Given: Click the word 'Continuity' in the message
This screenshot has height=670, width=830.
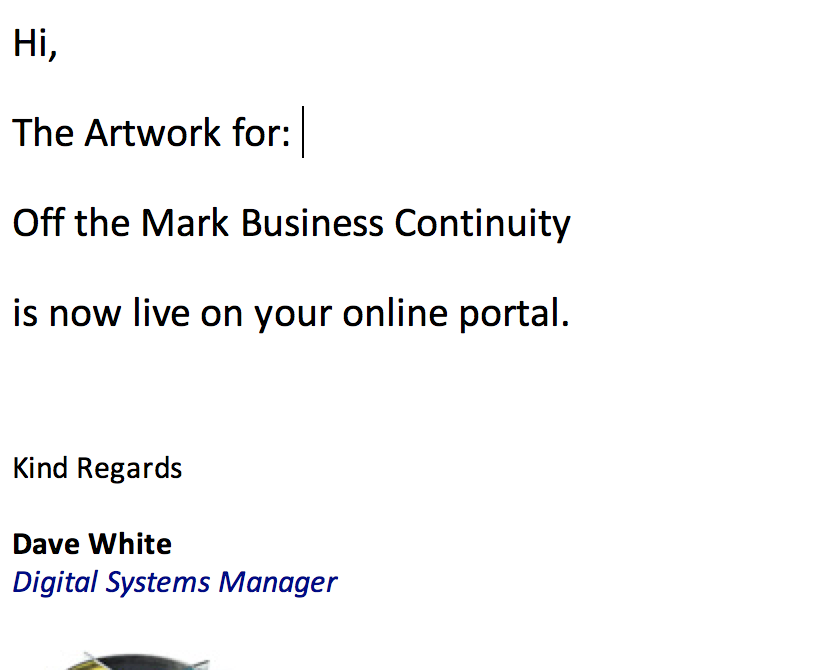Looking at the screenshot, I should click(x=482, y=223).
